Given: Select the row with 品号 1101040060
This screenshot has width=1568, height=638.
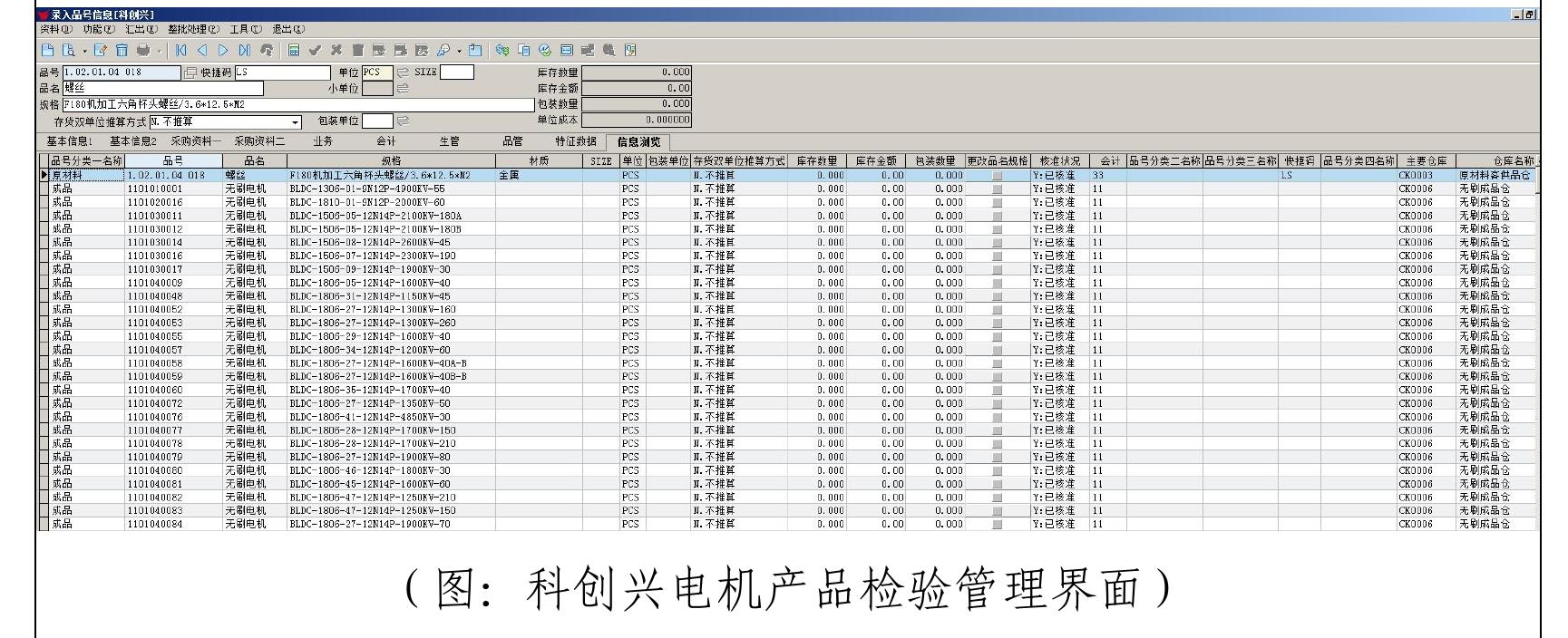Looking at the screenshot, I should pyautogui.click(x=788, y=390).
